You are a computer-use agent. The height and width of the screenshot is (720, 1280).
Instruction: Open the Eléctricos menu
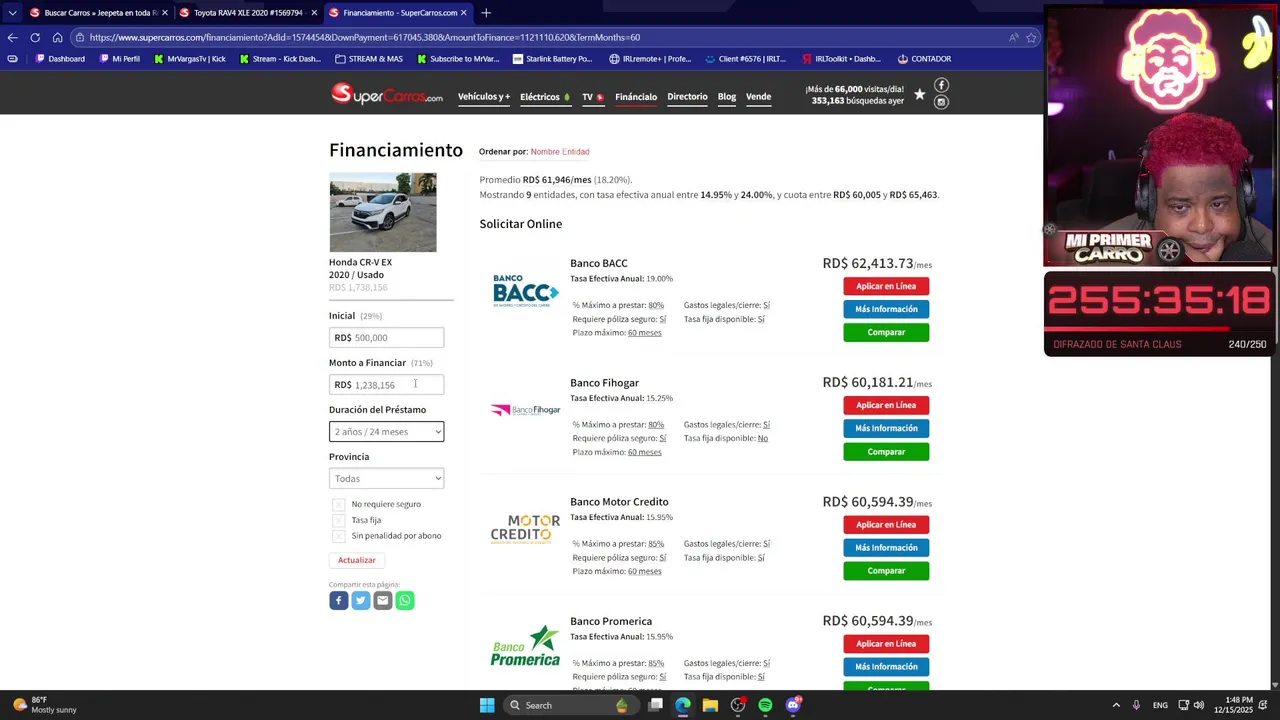(x=545, y=97)
